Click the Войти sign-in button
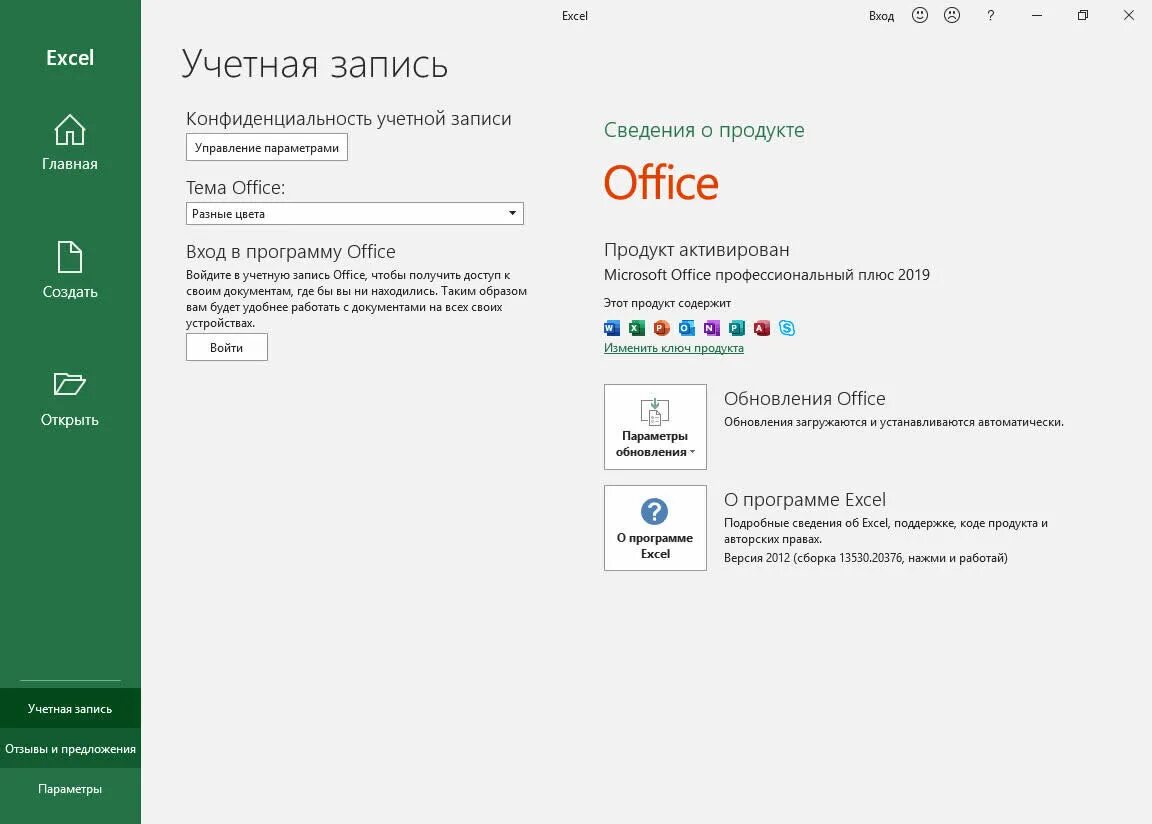The height and width of the screenshot is (824, 1152). coord(226,347)
